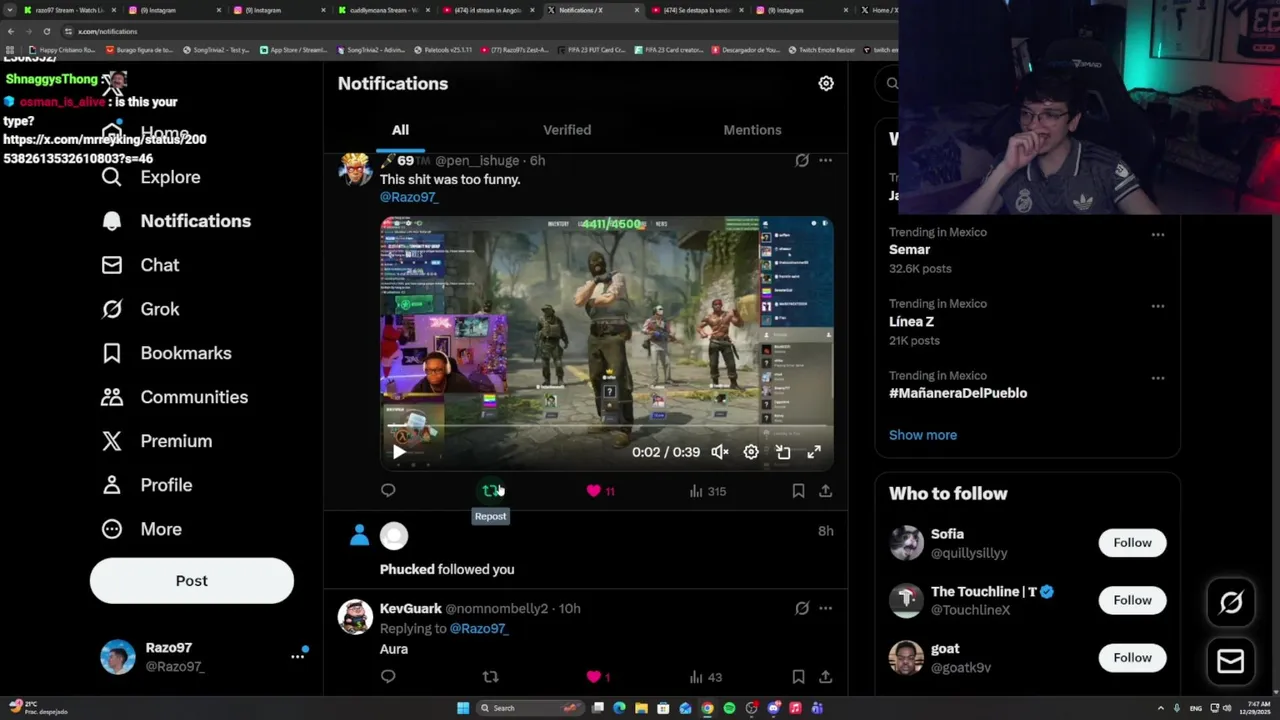Repost the pen_ishuge post
Viewport: 1280px width, 720px height.
pyautogui.click(x=490, y=491)
